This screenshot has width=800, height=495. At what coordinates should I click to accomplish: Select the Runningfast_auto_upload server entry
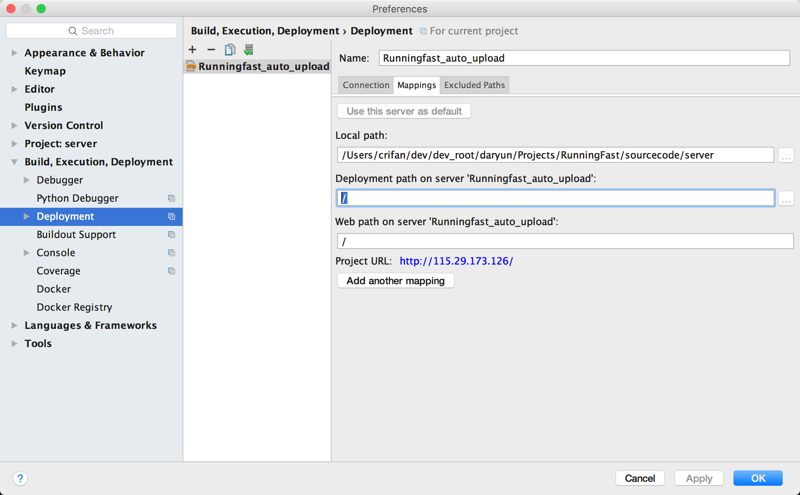click(263, 67)
